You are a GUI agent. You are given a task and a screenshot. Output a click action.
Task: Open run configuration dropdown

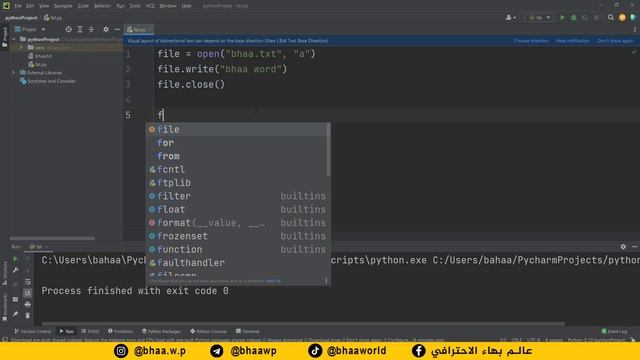pyautogui.click(x=539, y=18)
